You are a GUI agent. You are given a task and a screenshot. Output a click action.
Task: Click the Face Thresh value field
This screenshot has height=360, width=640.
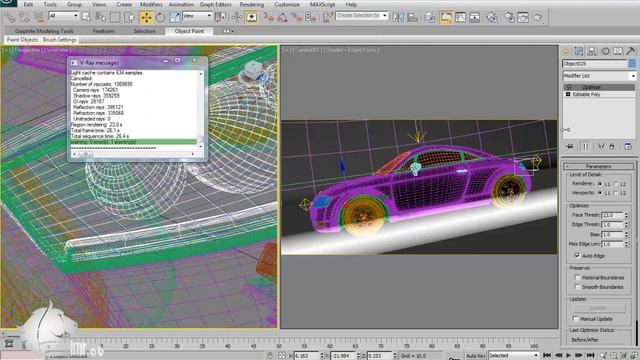(x=612, y=215)
